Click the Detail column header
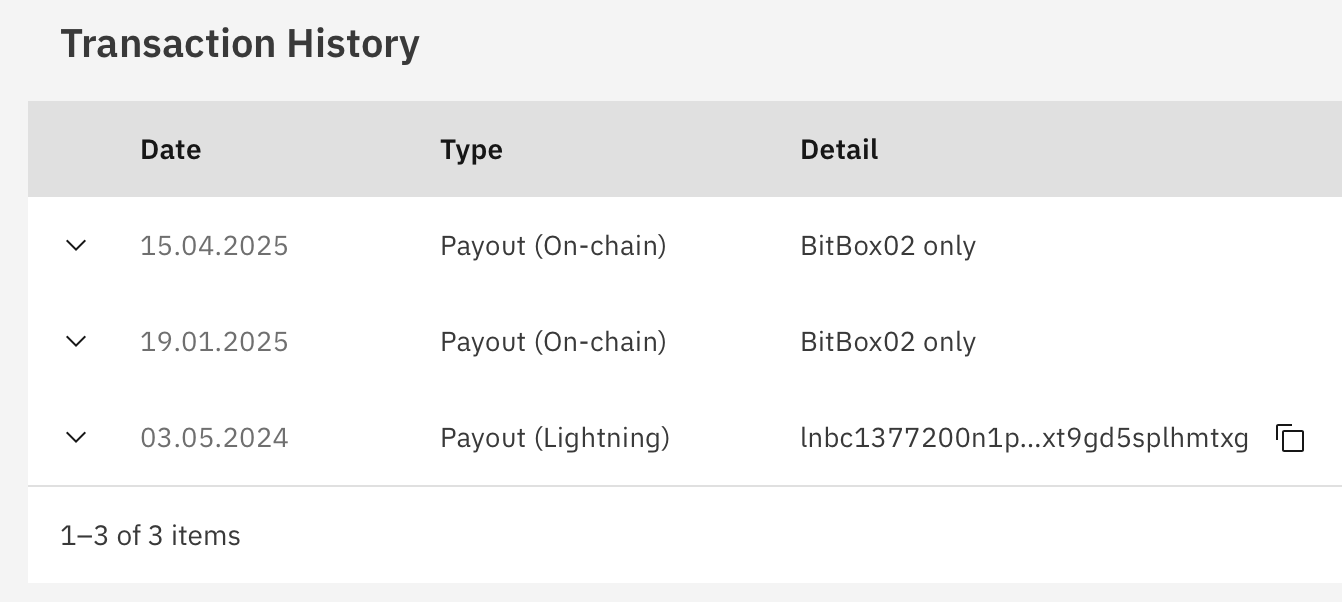Screen dimensions: 1342x602 pos(839,150)
